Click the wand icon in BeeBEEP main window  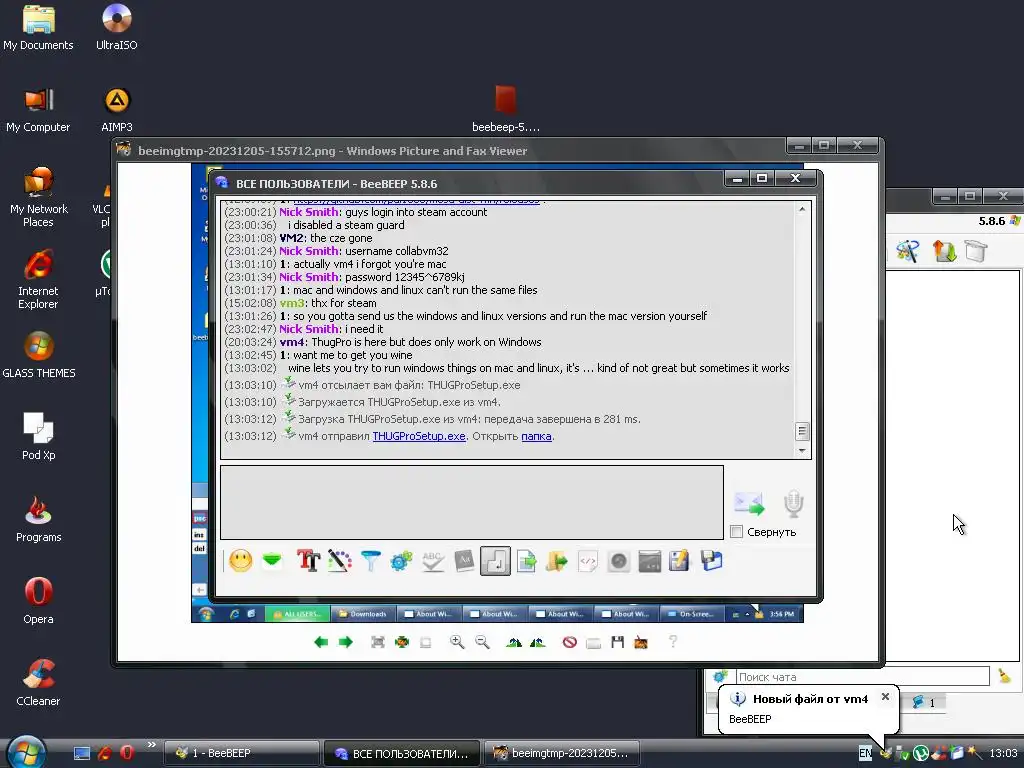pyautogui.click(x=907, y=251)
